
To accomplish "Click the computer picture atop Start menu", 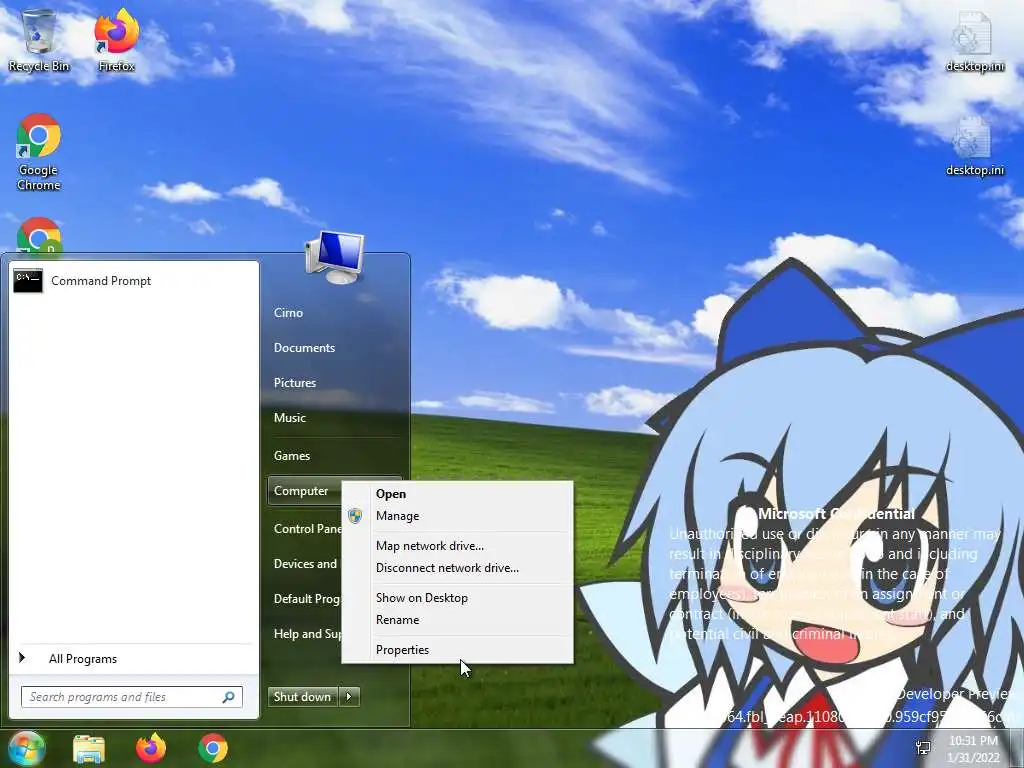I will point(334,258).
